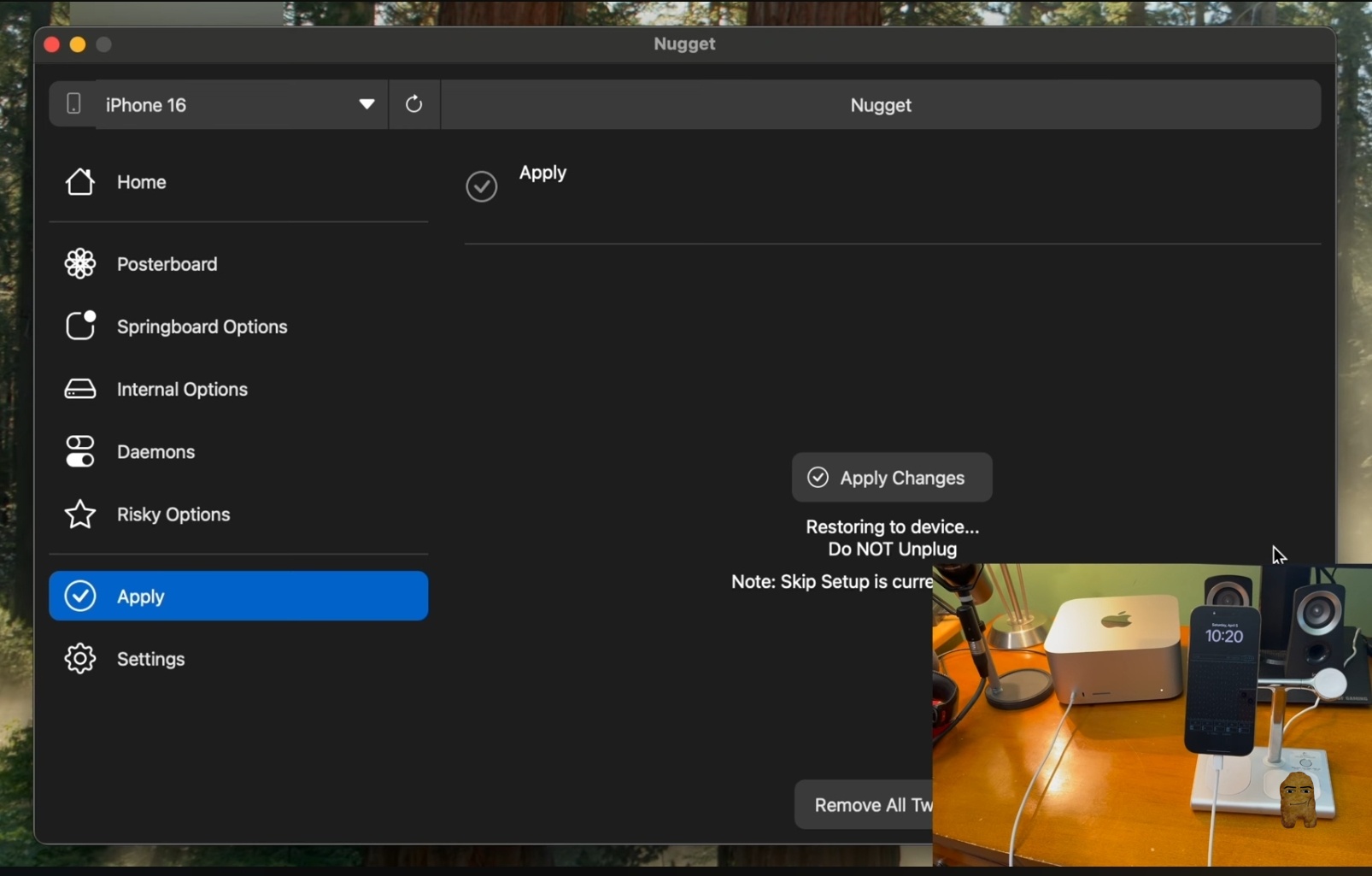Click the 'Do NOT Unplug' warning text
The image size is (1372, 876).
coord(893,550)
